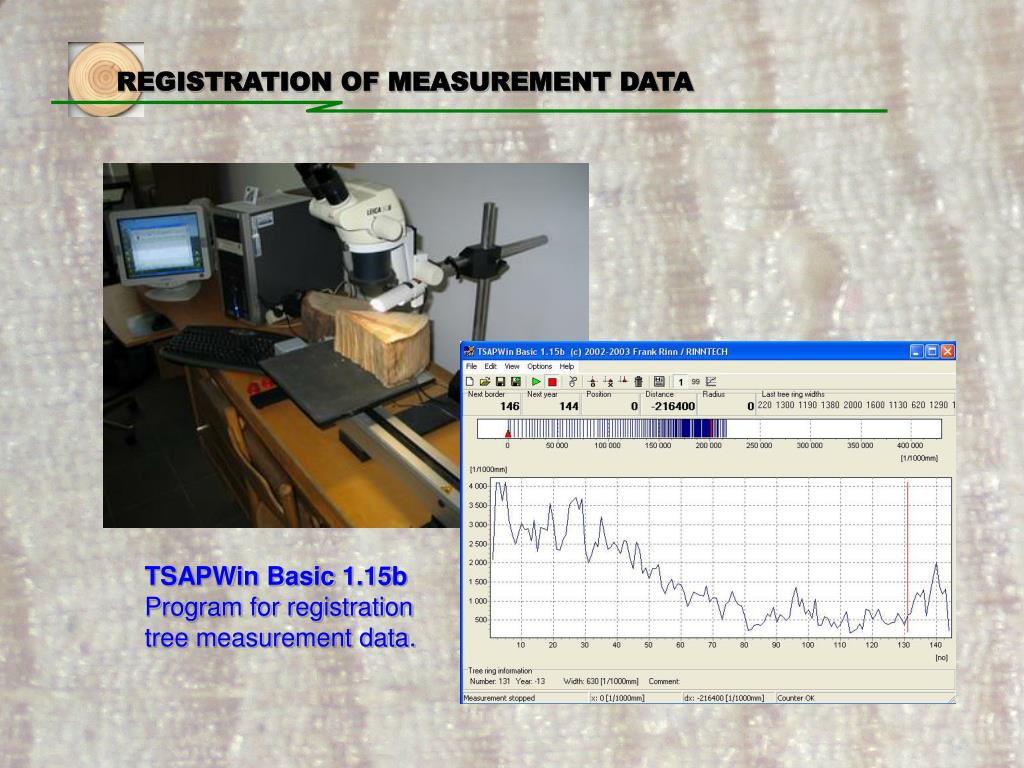Minimize the TSAPWin window
Image resolution: width=1024 pixels, height=768 pixels.
pos(917,351)
